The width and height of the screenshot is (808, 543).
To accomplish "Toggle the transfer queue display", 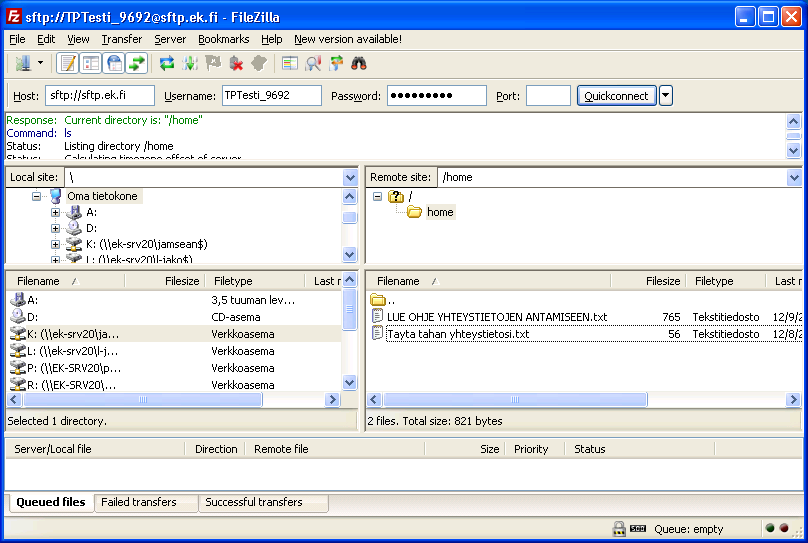I will [x=138, y=64].
